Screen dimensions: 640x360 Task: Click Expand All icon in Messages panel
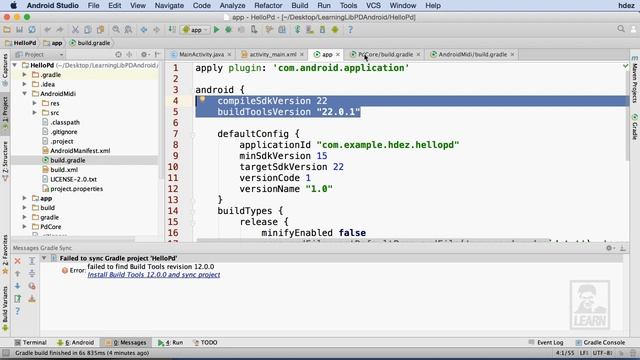pos(32,261)
